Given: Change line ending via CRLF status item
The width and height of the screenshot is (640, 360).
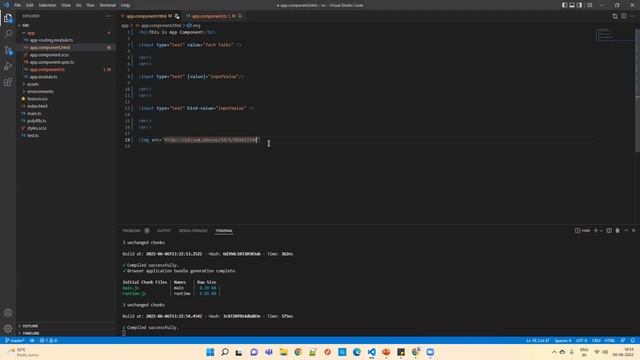Looking at the screenshot, I should point(596,340).
